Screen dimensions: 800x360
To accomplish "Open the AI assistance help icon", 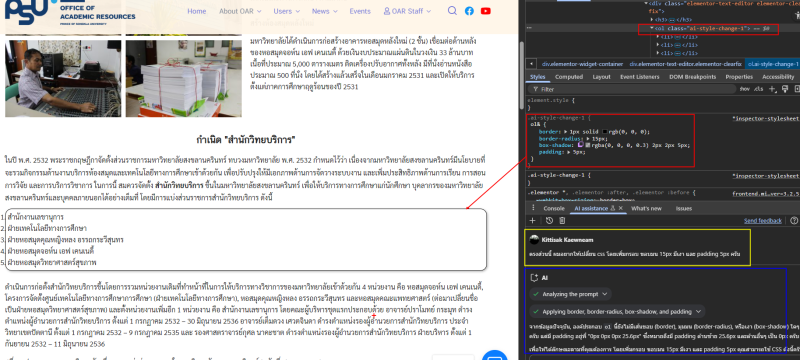I will 794,220.
